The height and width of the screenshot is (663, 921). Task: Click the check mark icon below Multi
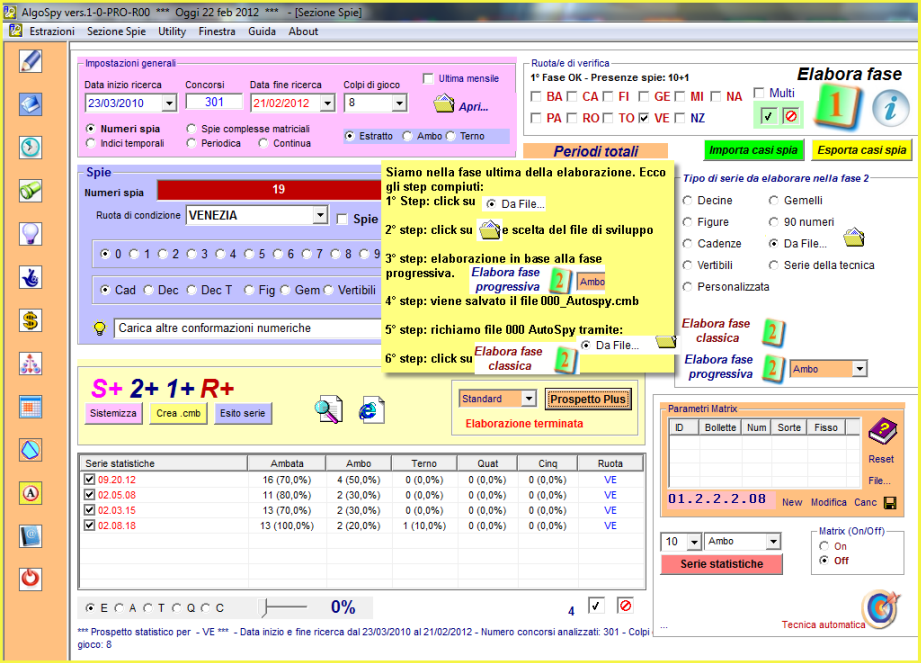tap(767, 116)
